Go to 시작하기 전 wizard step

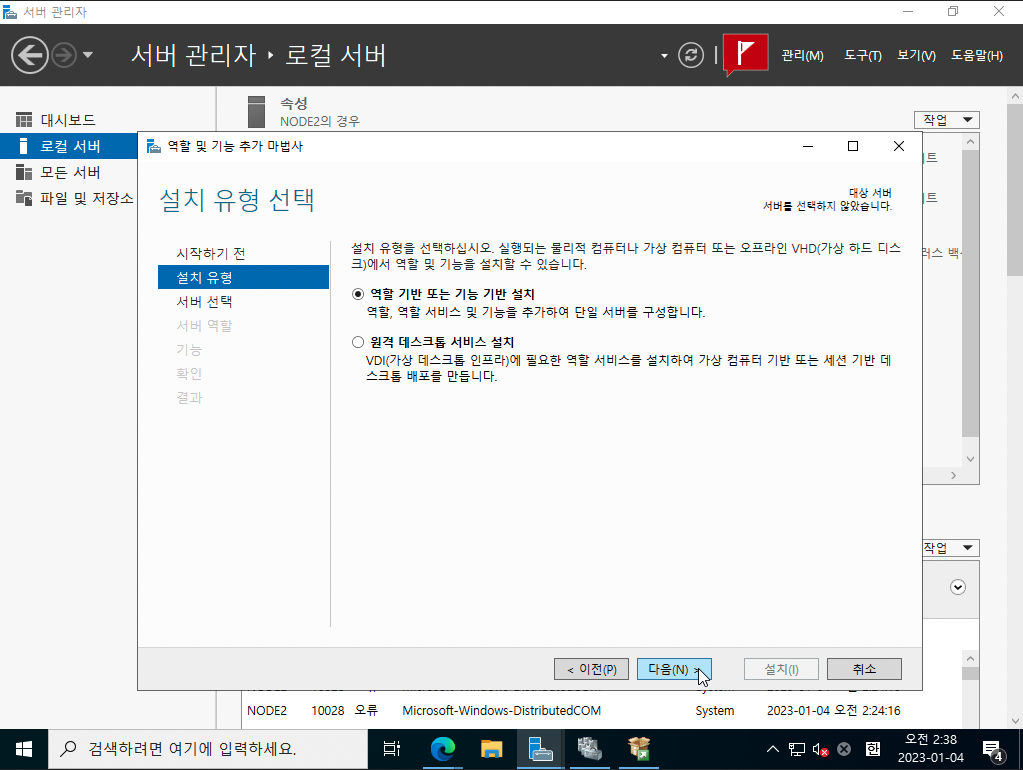click(211, 253)
